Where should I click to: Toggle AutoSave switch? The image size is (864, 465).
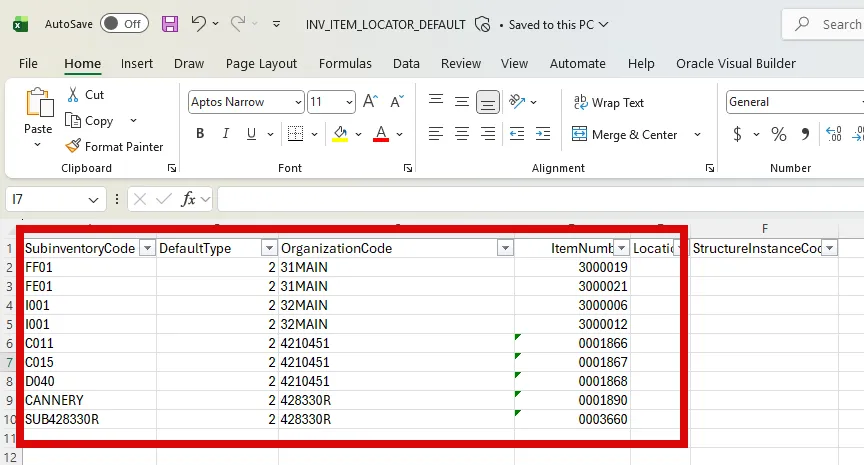124,24
